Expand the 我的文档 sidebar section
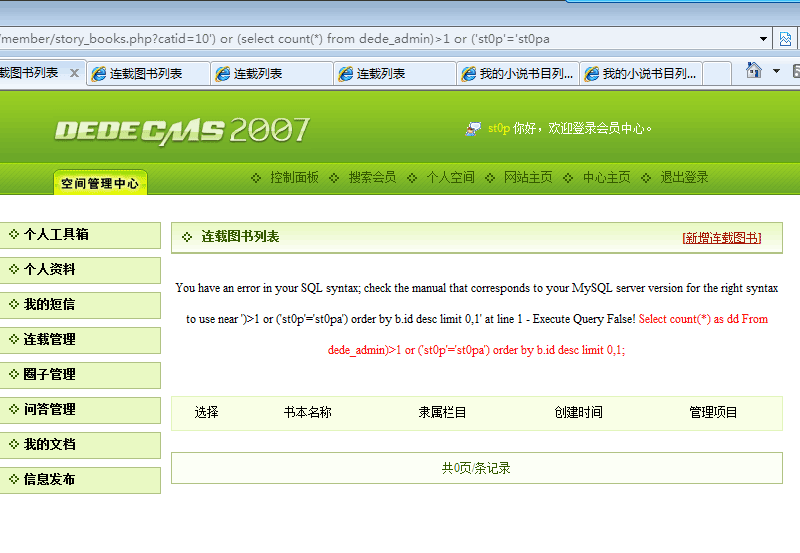Image resolution: width=800 pixels, height=553 pixels. [80, 445]
